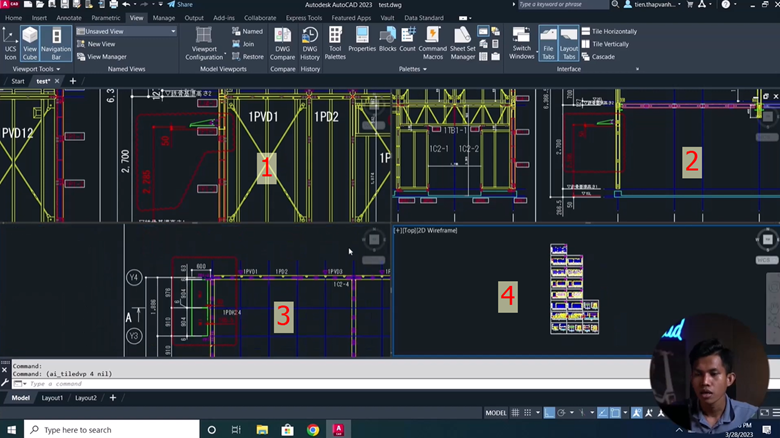Click Cascade windows
Viewport: 780px width, 438px height.
pos(598,57)
